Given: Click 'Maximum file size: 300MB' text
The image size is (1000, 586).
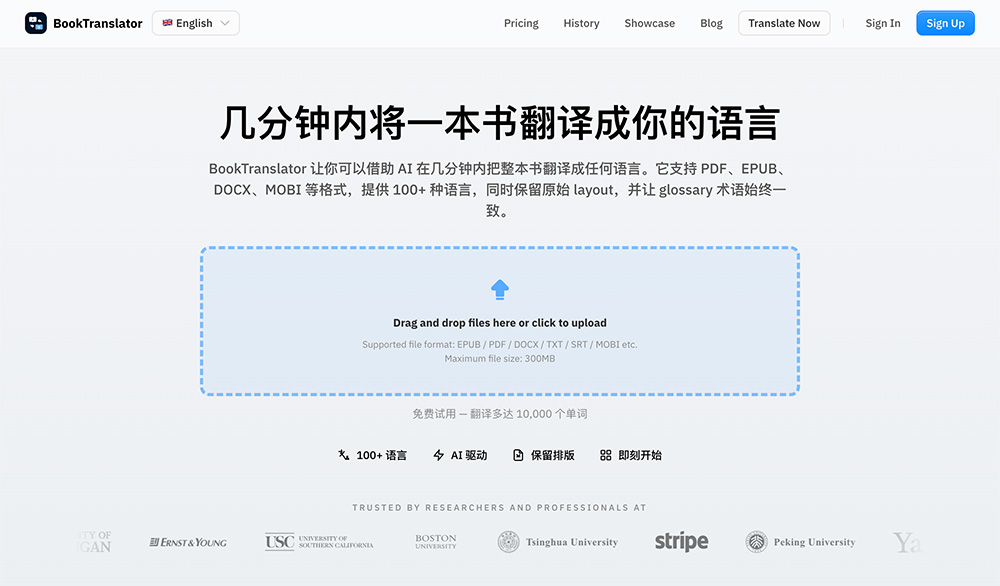Looking at the screenshot, I should click(500, 358).
